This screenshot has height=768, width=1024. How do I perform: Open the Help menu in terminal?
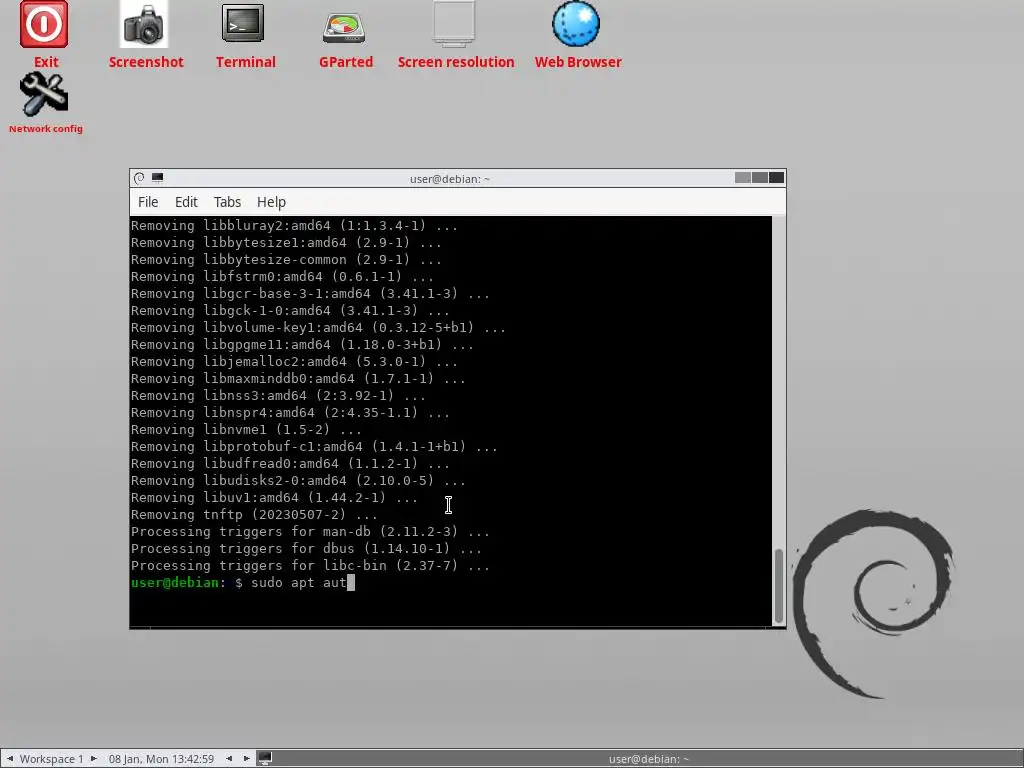point(271,202)
